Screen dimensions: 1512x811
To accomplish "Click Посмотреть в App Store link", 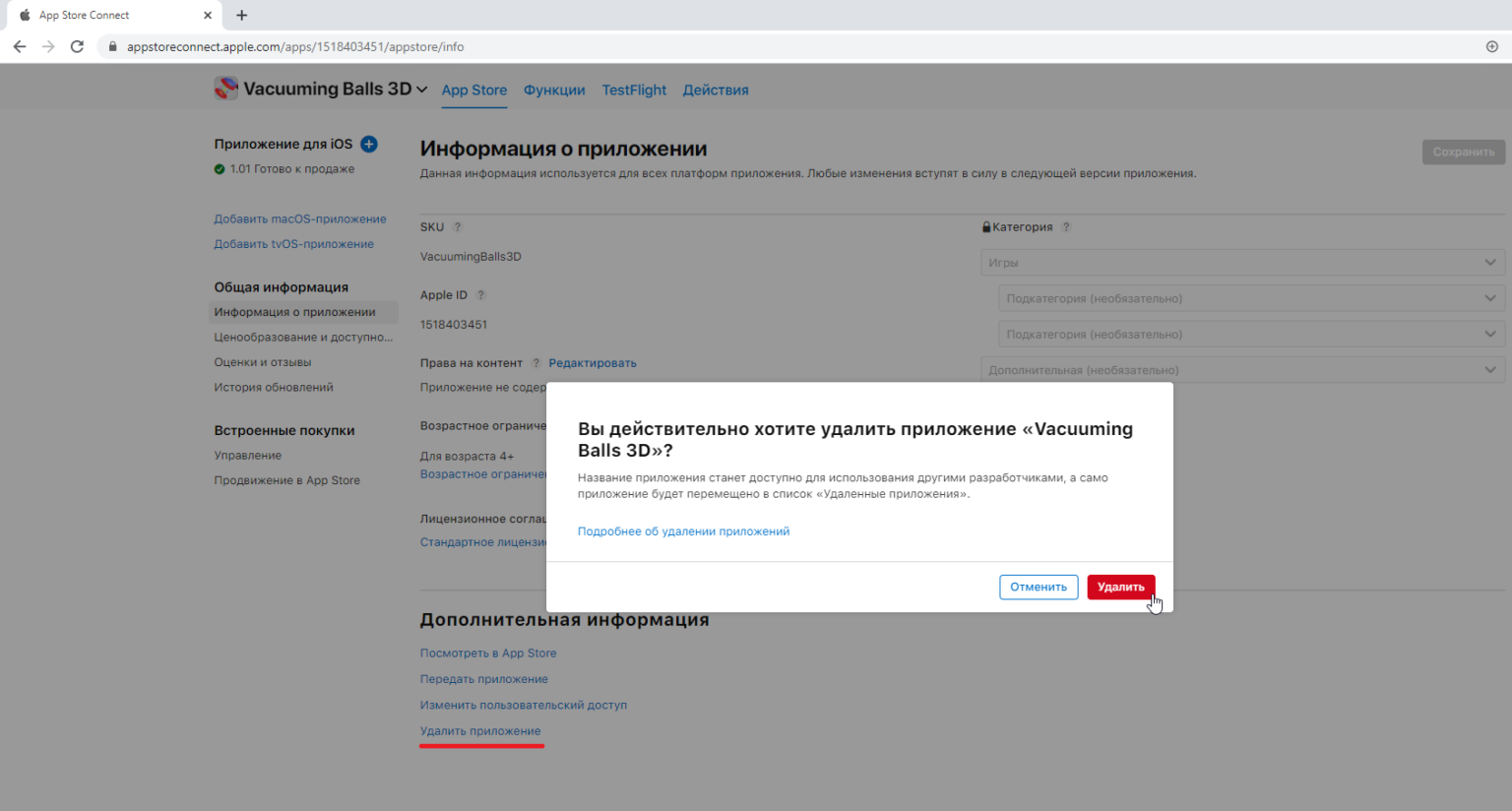I will point(488,654).
